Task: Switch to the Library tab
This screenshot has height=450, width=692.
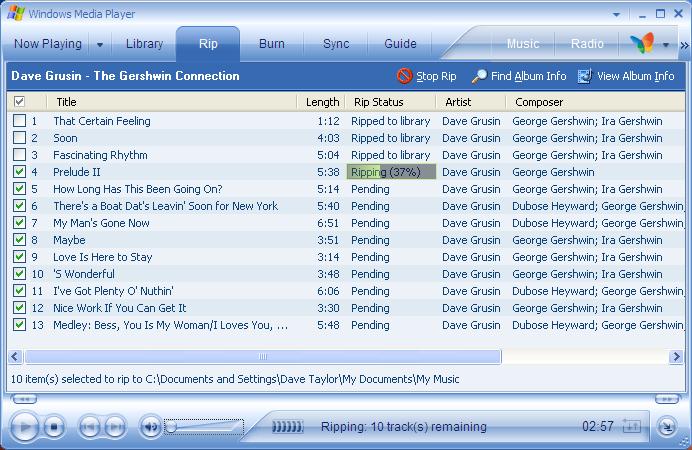Action: (x=144, y=44)
